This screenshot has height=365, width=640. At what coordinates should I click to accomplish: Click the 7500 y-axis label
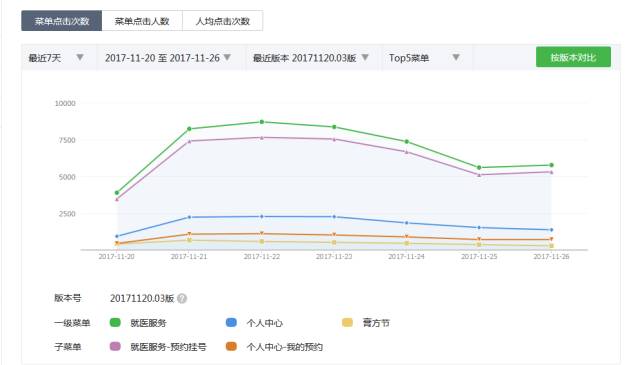click(67, 140)
